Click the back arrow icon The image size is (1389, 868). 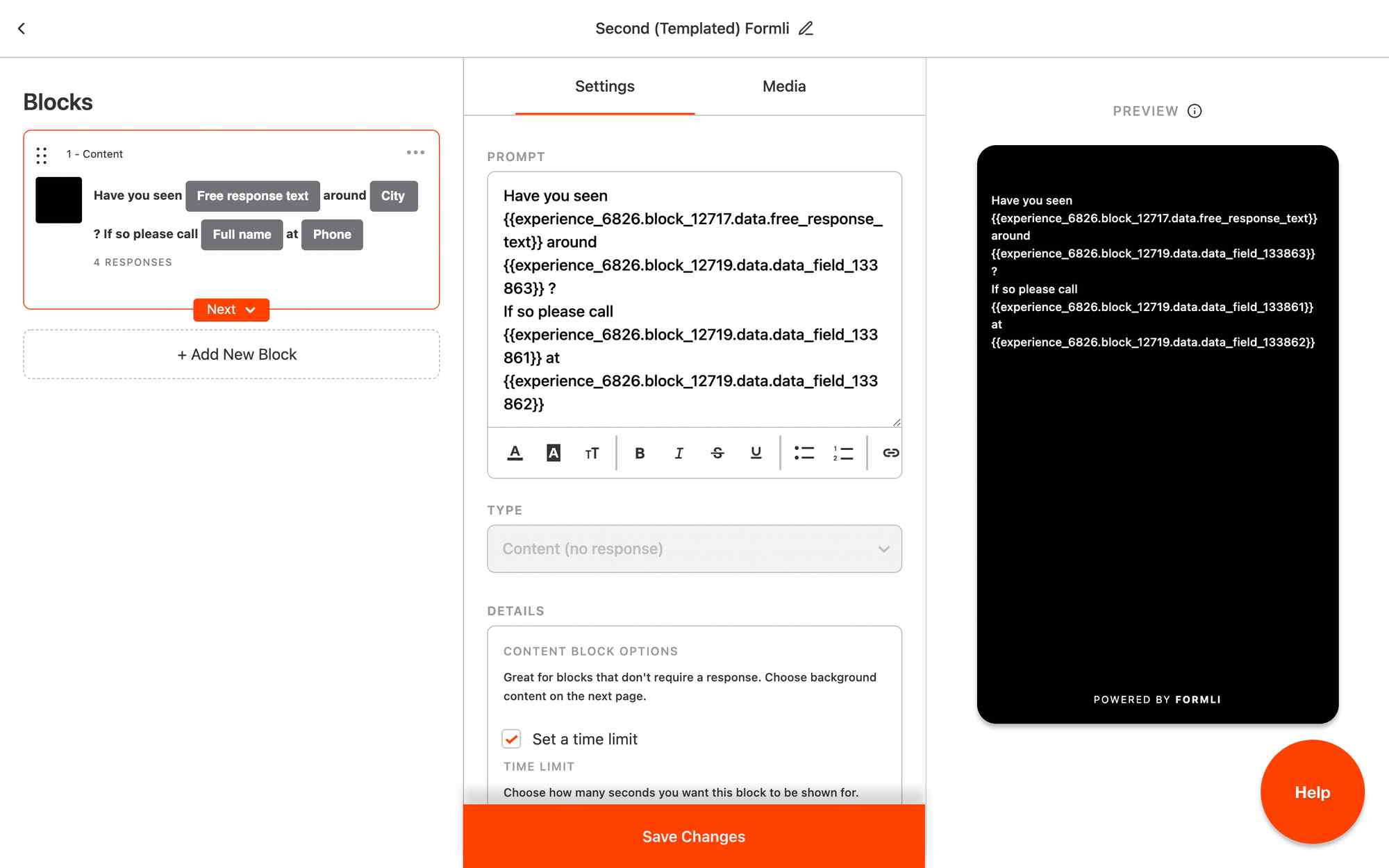[x=22, y=28]
